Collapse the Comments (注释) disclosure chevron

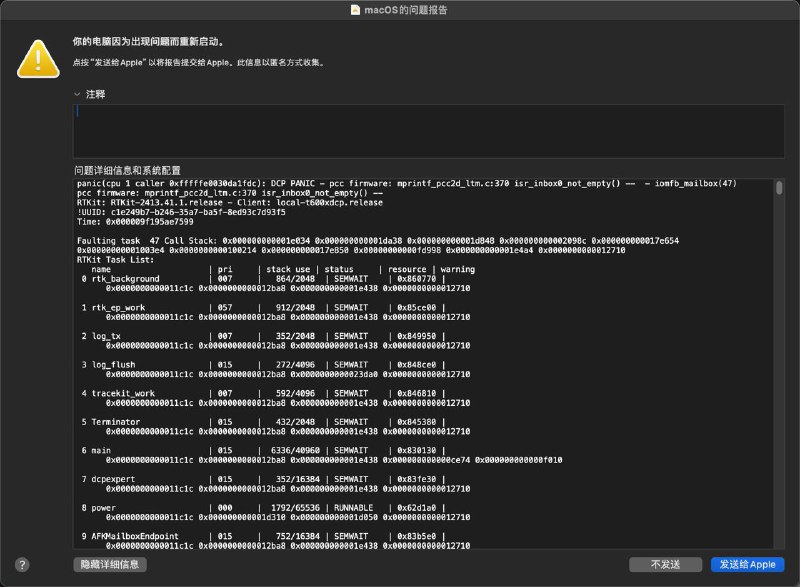coord(77,94)
